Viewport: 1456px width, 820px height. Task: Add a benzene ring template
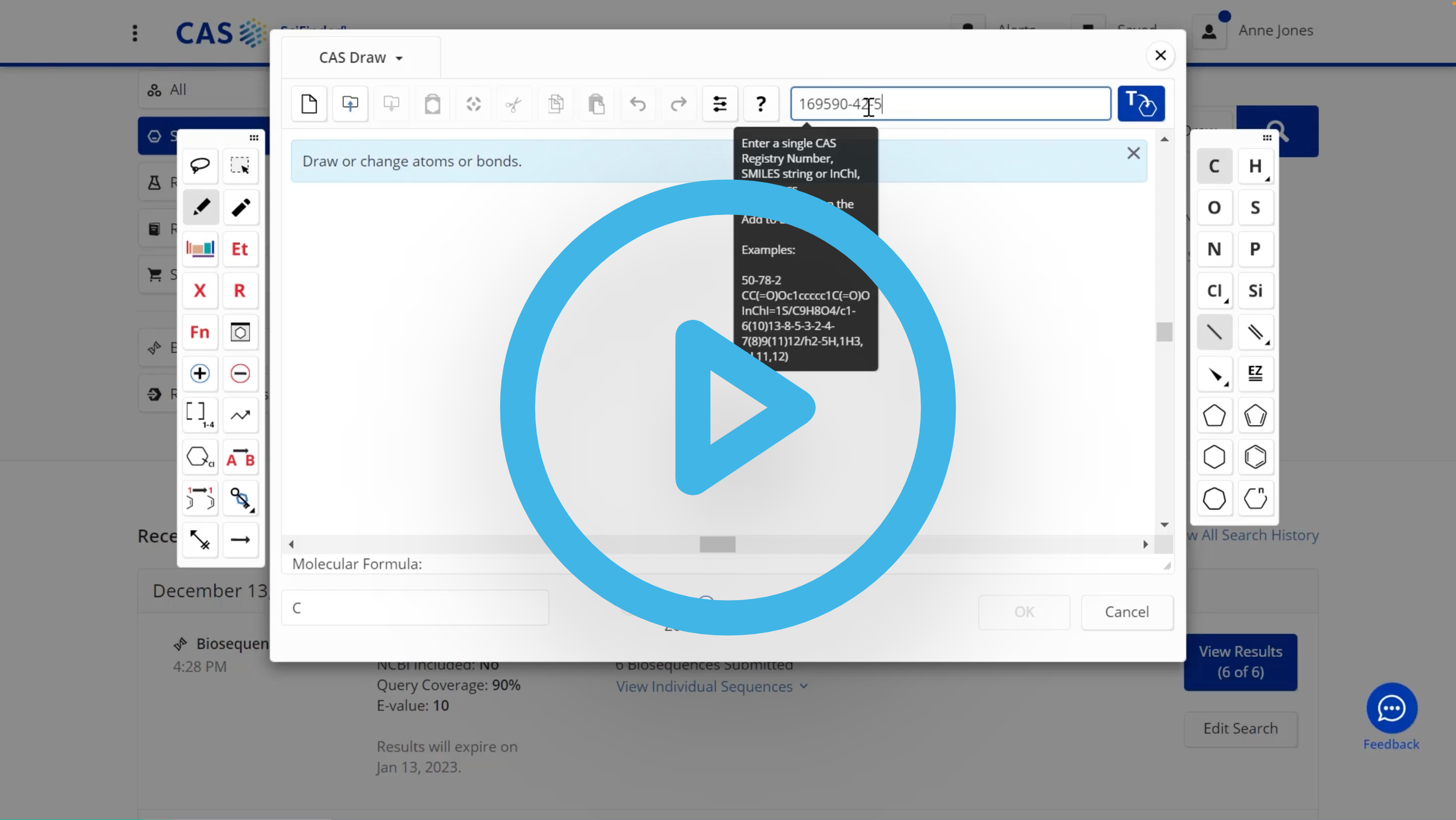(1256, 456)
